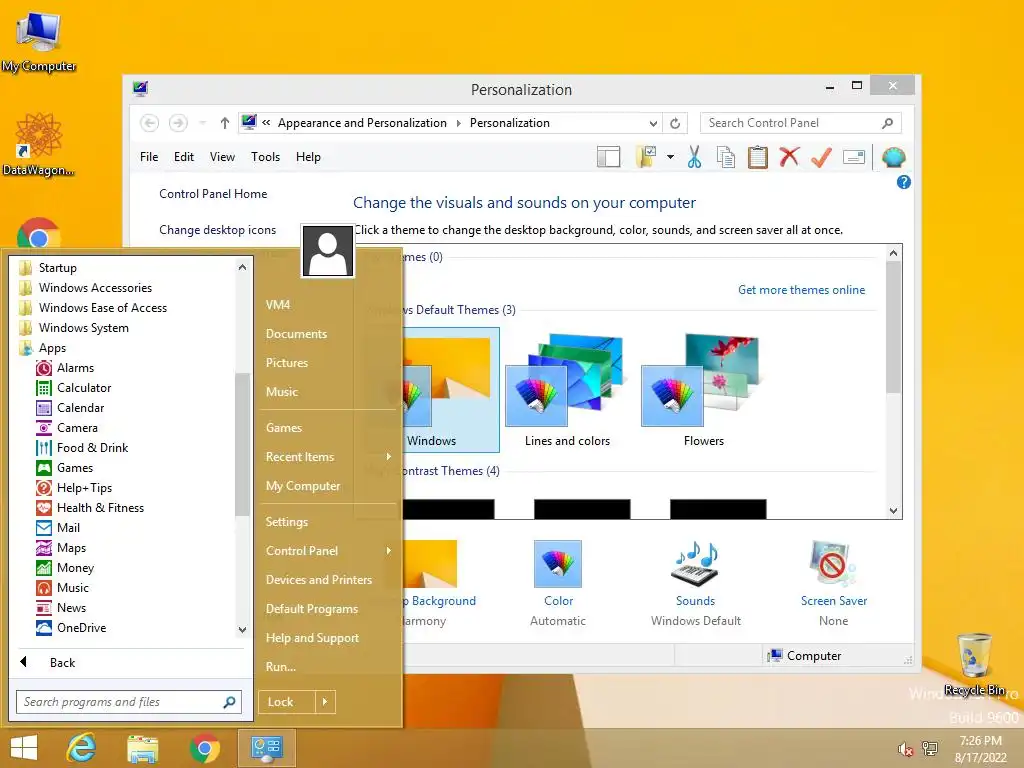1024x768 pixels.
Task: Click the Cut scissors toolbar icon
Action: pos(694,157)
